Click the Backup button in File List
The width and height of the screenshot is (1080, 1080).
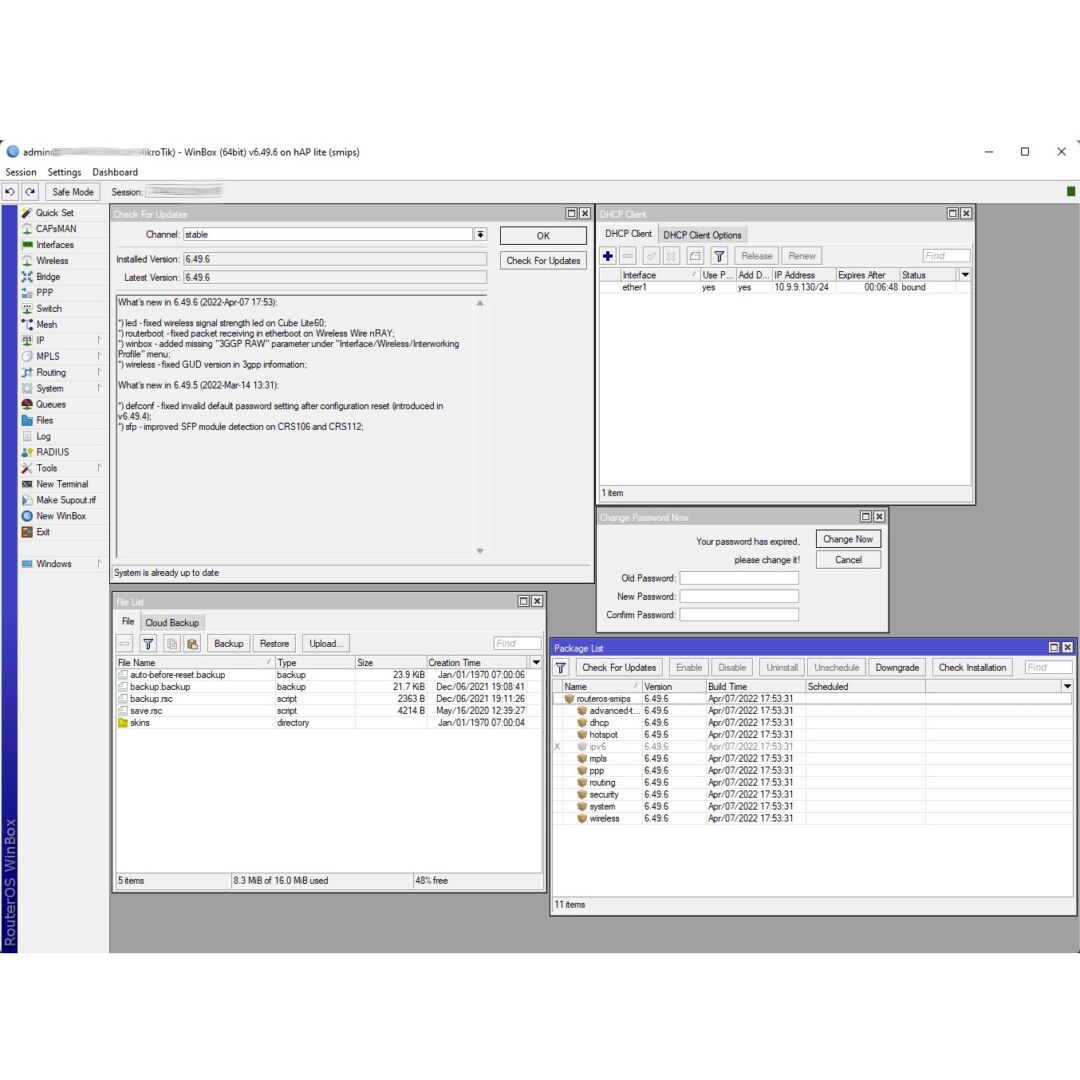pyautogui.click(x=229, y=643)
